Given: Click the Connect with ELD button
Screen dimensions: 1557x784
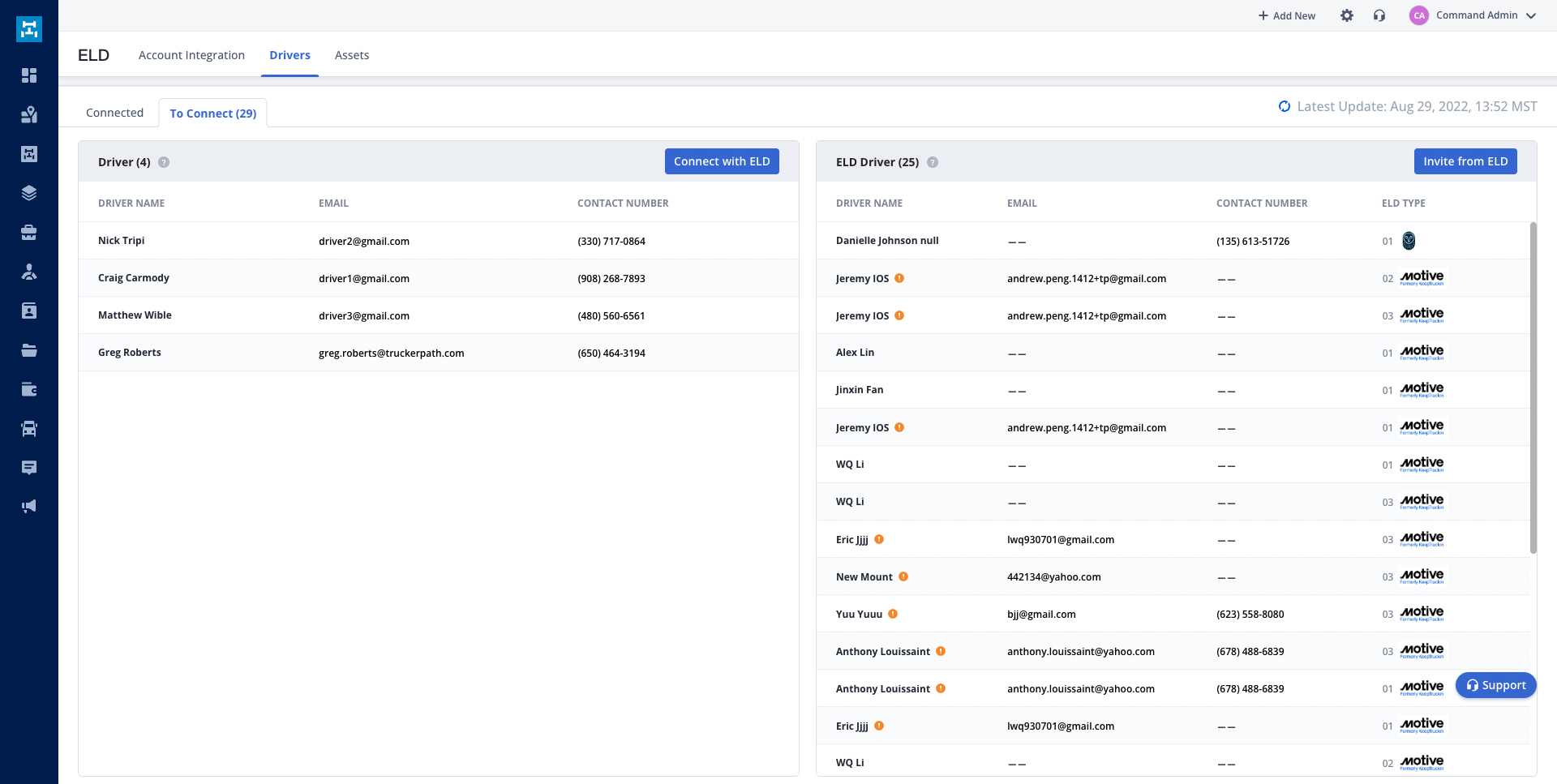Looking at the screenshot, I should [x=722, y=161].
